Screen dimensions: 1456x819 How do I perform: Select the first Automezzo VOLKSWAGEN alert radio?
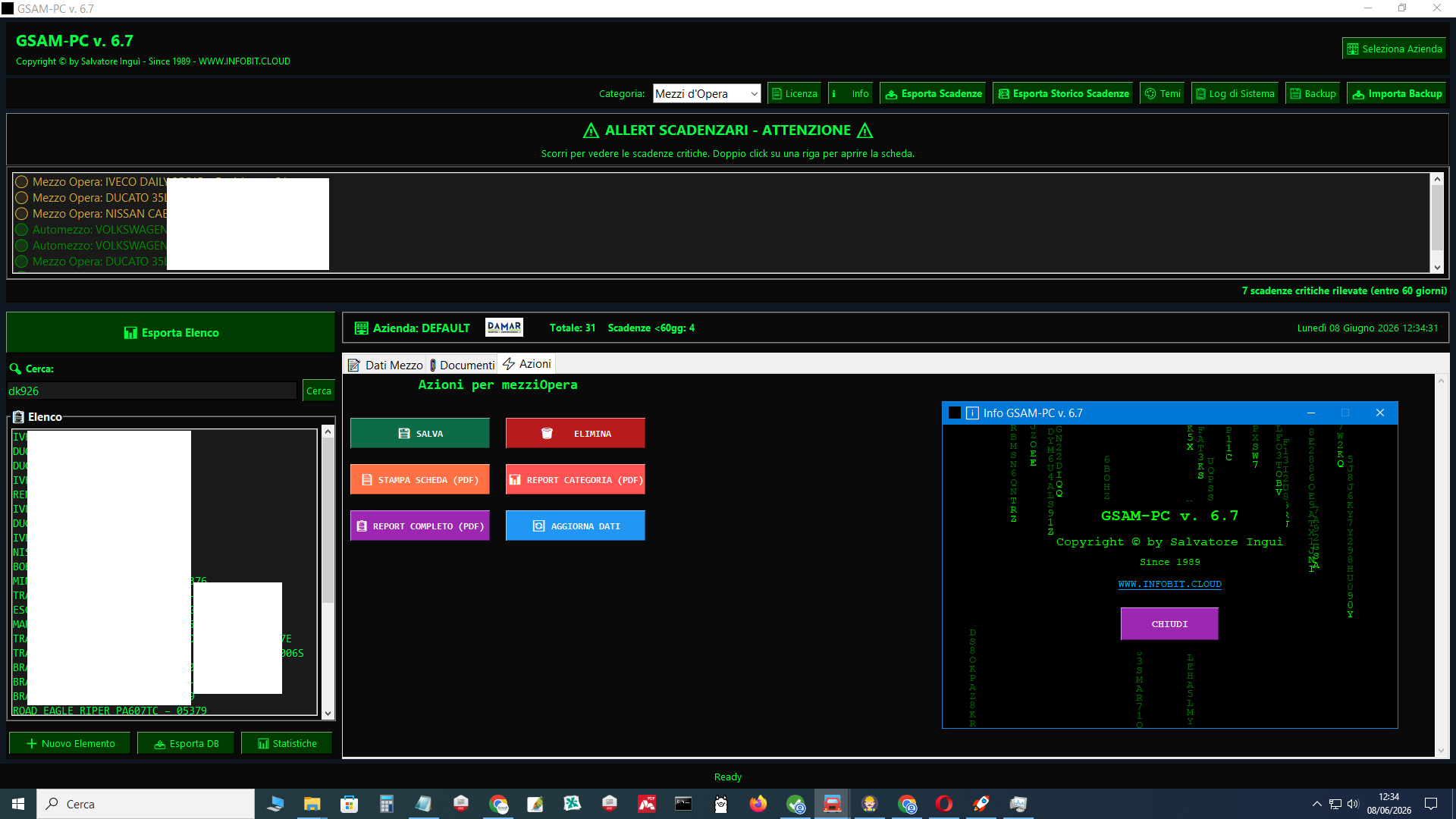pyautogui.click(x=22, y=230)
